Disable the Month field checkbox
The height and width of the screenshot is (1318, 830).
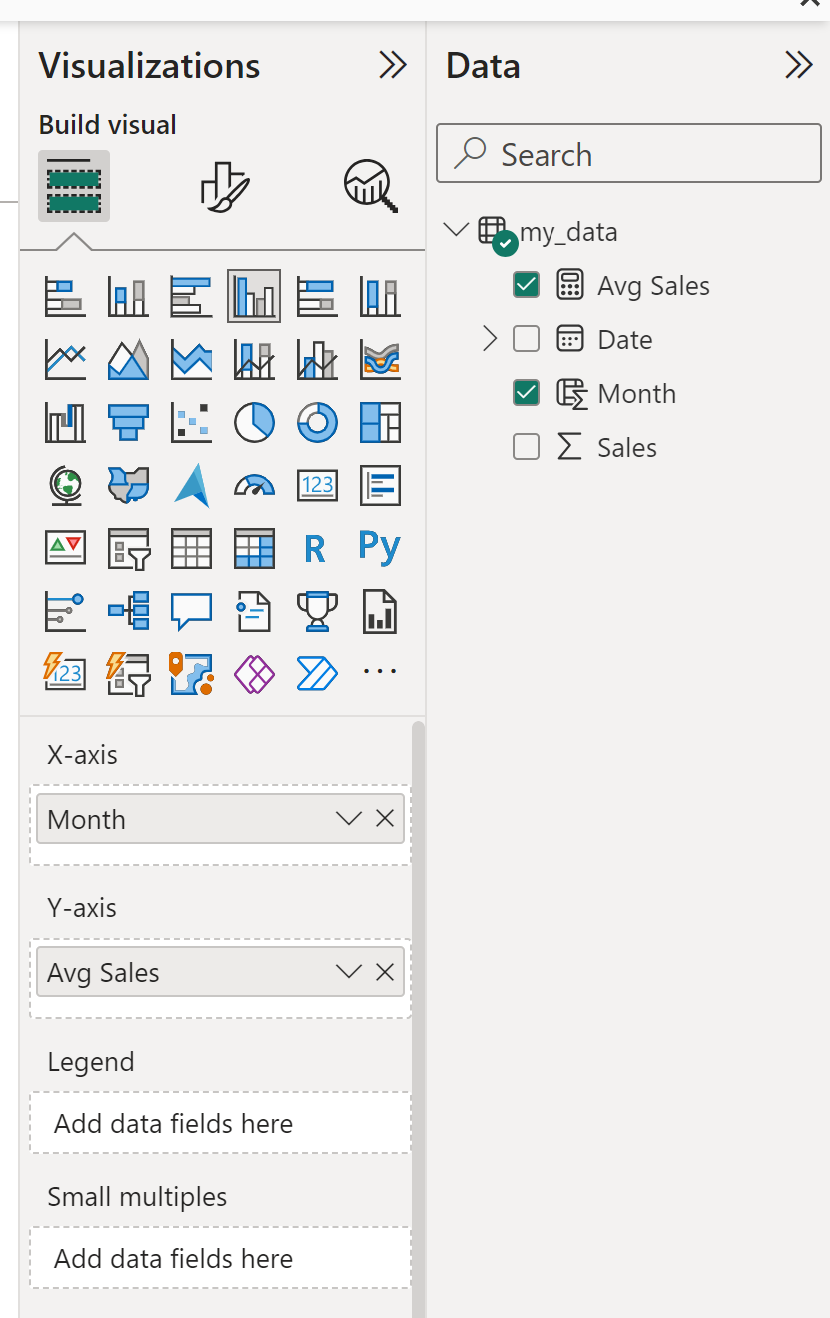pyautogui.click(x=526, y=393)
